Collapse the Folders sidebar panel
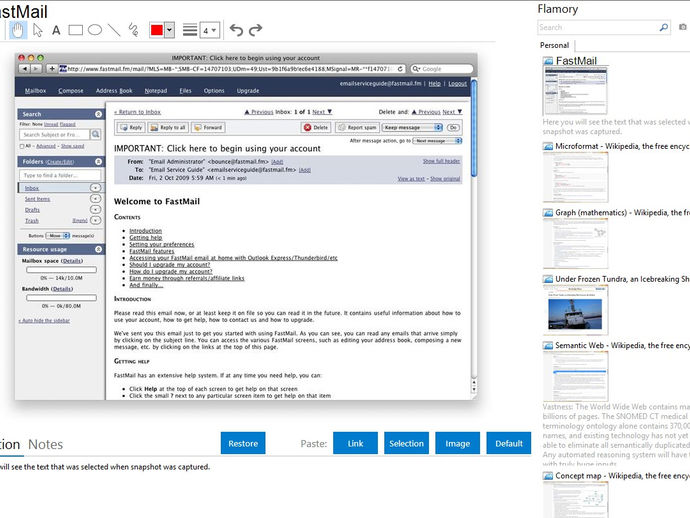This screenshot has height=518, width=690. pos(98,162)
